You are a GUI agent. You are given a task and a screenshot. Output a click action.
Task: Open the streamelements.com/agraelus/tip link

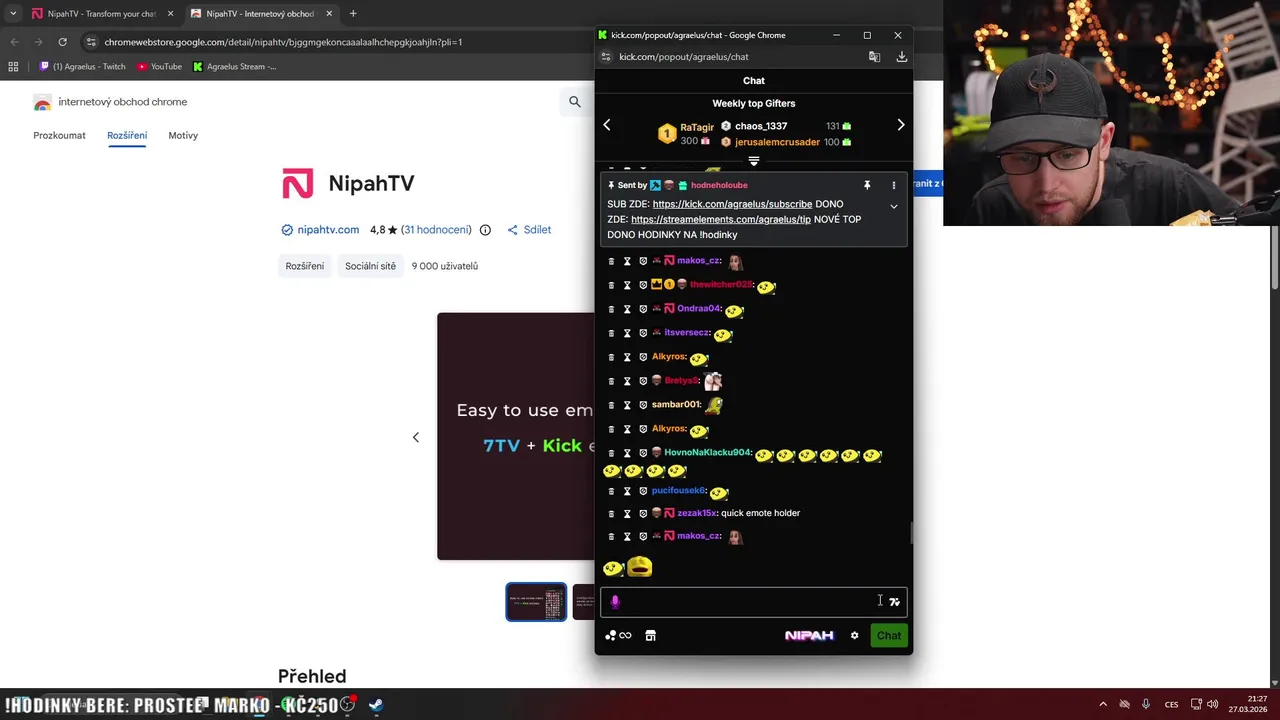(721, 219)
